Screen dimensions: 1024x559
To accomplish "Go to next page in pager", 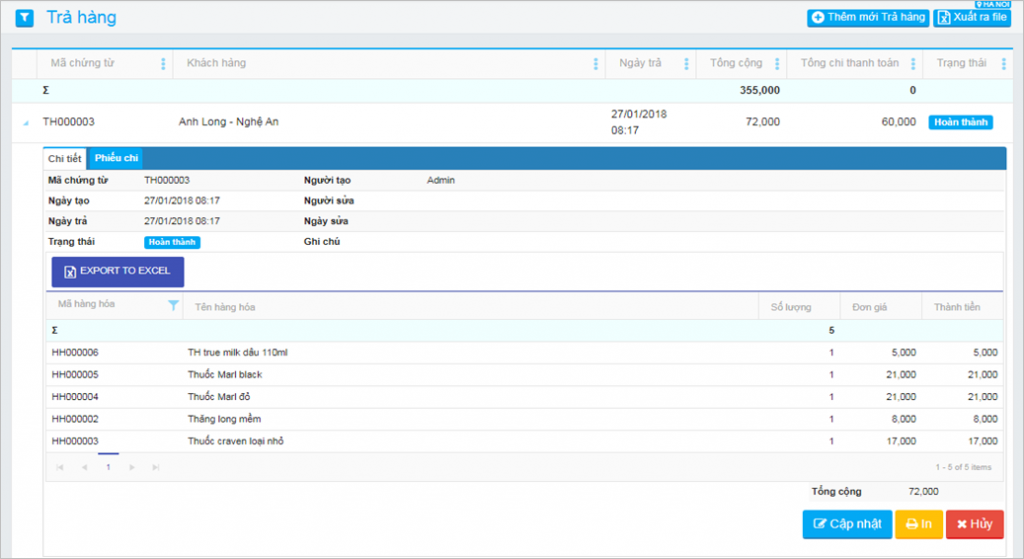I will click(132, 468).
